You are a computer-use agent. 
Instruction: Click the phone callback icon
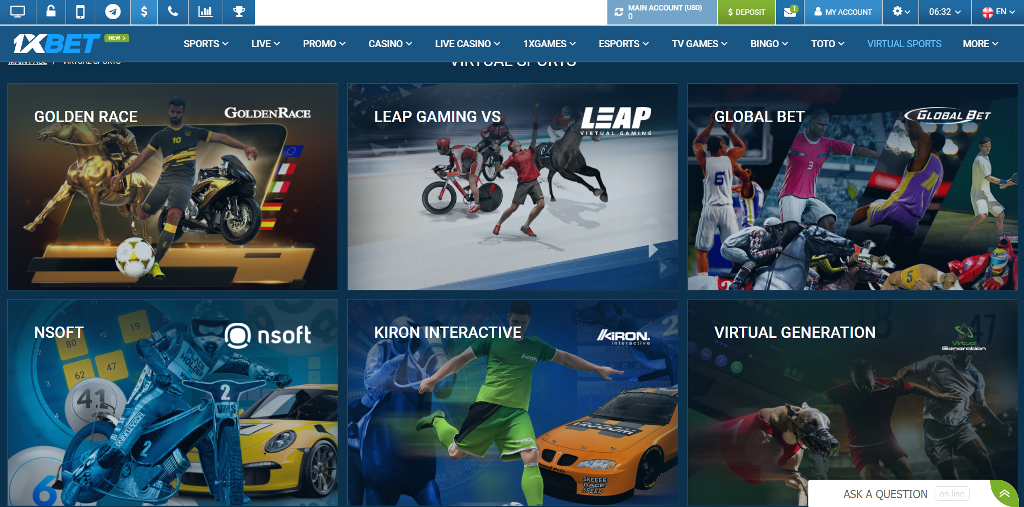point(173,12)
